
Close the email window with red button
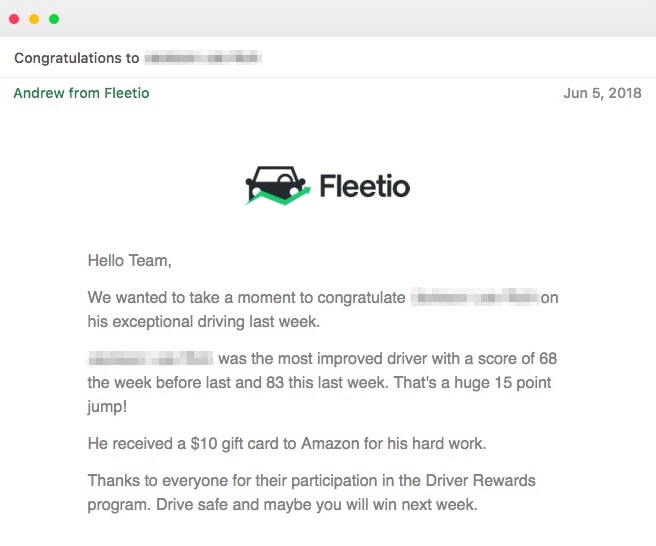pyautogui.click(x=14, y=18)
